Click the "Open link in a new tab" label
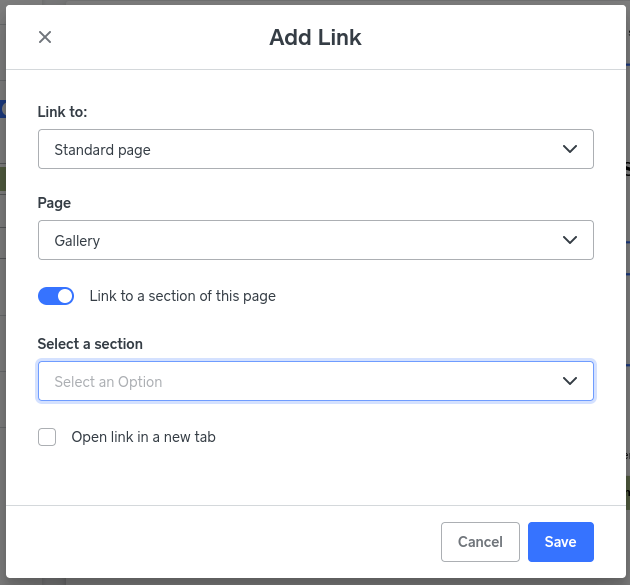The width and height of the screenshot is (630, 585). pos(143,437)
